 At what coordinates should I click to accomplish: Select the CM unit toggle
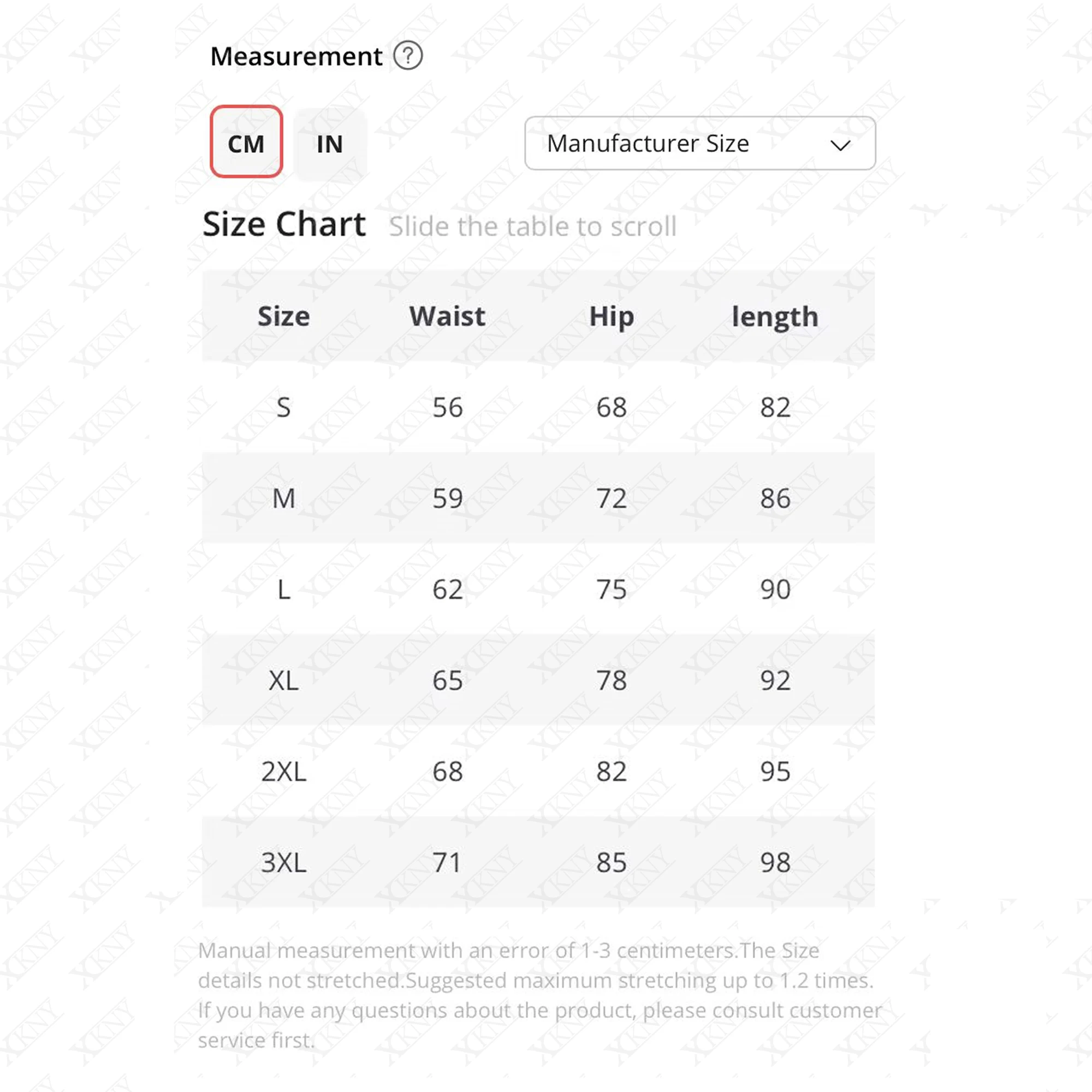[246, 142]
